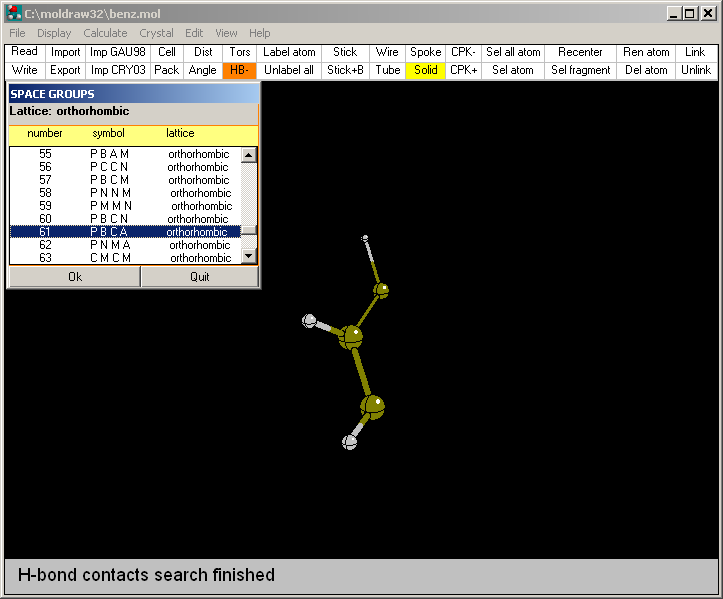The image size is (723, 599).
Task: Click the Link button
Action: [696, 52]
